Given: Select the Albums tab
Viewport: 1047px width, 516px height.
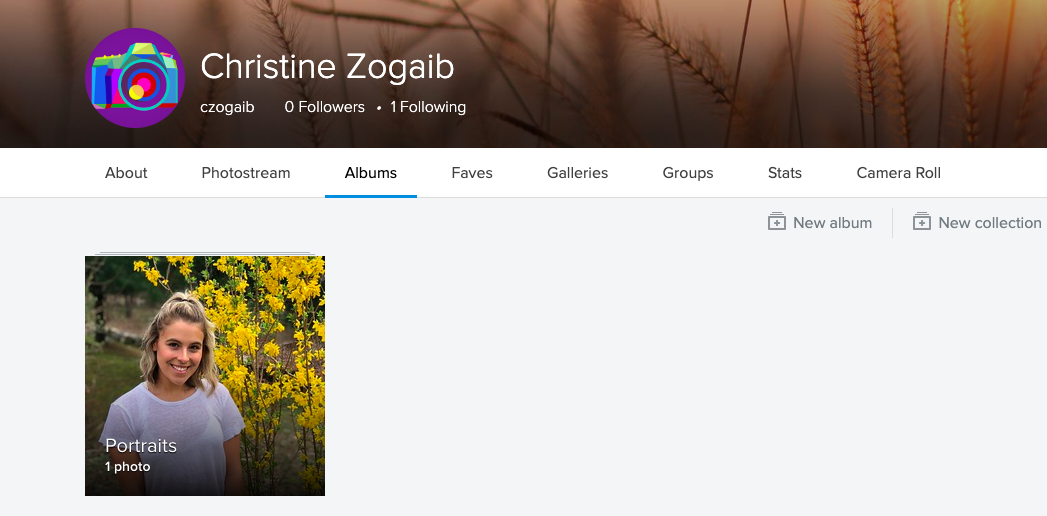Looking at the screenshot, I should click(x=371, y=173).
